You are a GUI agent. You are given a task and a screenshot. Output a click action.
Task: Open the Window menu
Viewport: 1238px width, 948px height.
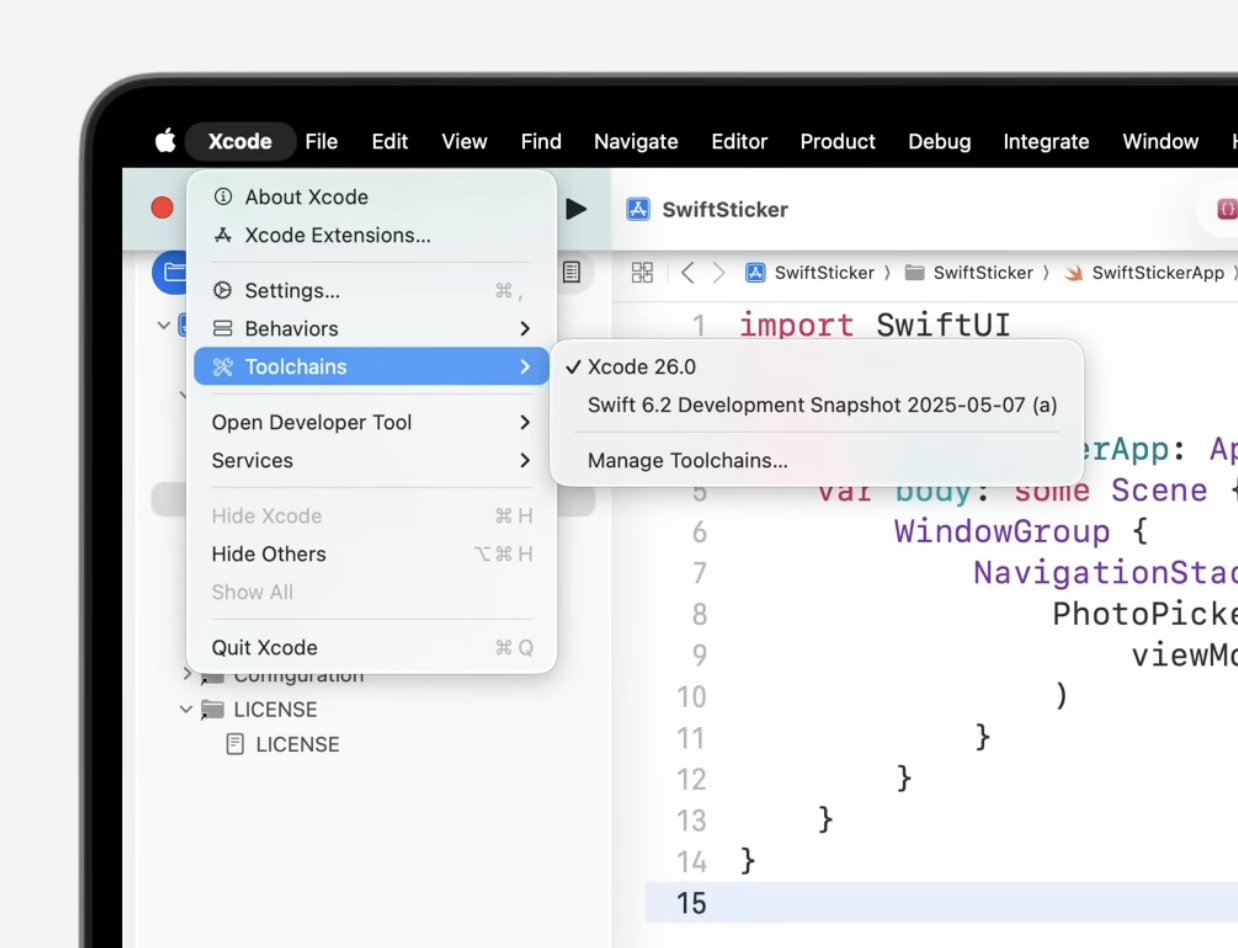click(x=1160, y=142)
